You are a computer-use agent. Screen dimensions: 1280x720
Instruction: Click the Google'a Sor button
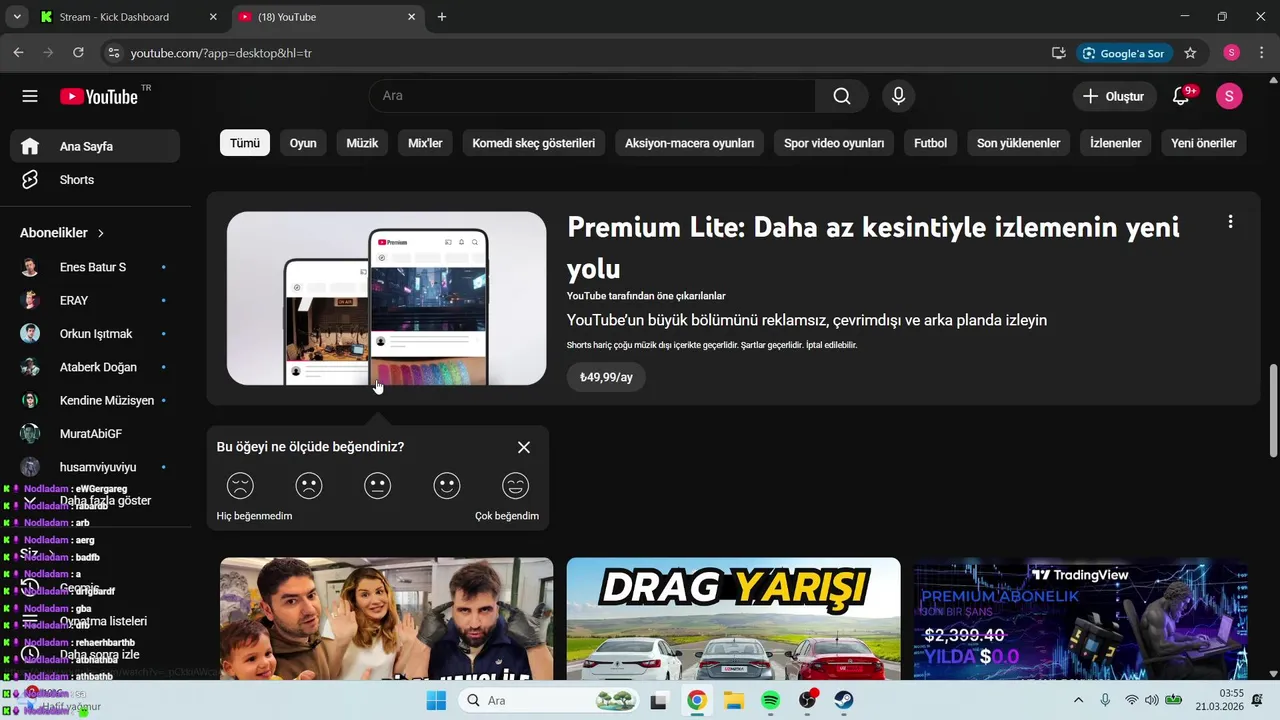click(1124, 53)
